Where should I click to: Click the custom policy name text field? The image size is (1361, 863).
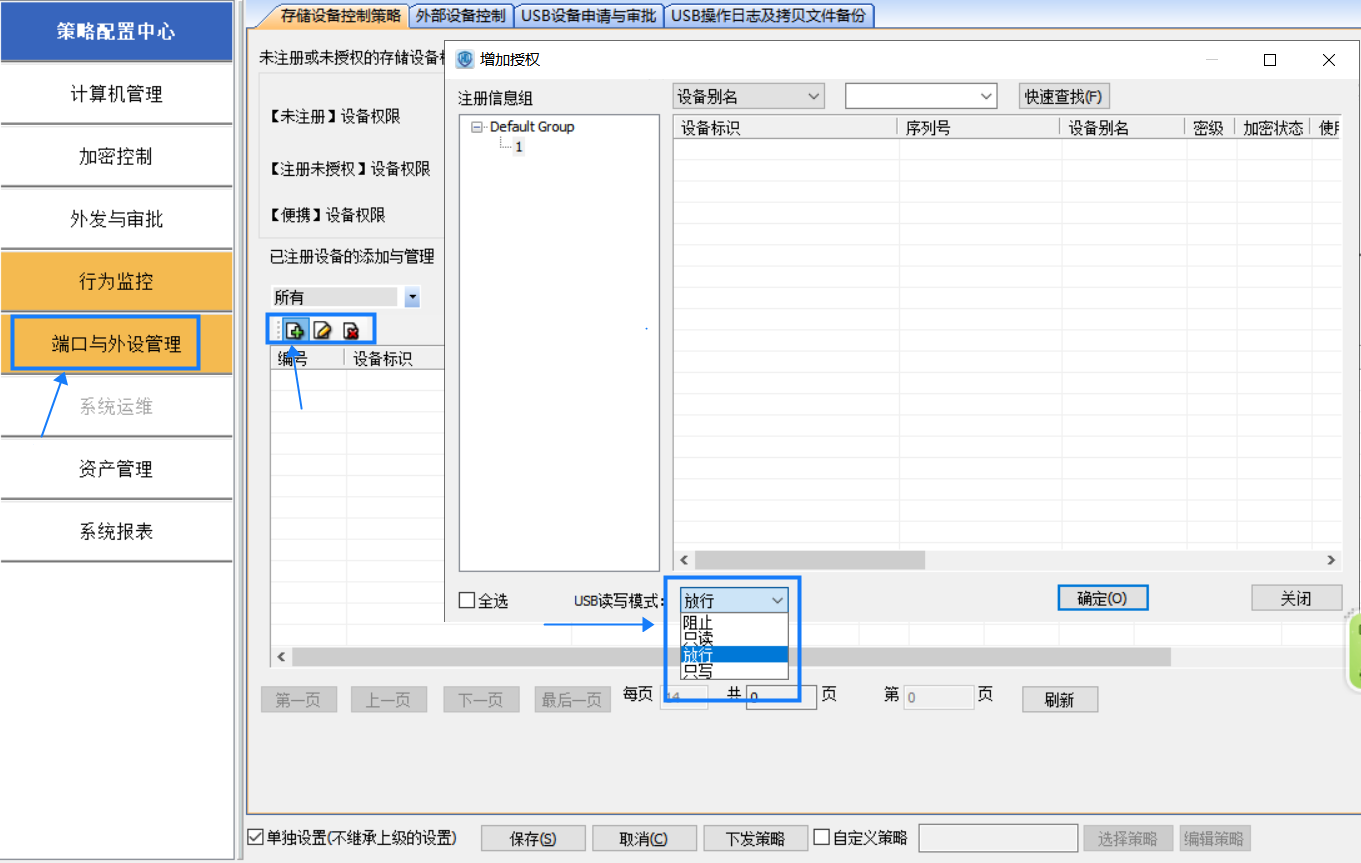[998, 838]
